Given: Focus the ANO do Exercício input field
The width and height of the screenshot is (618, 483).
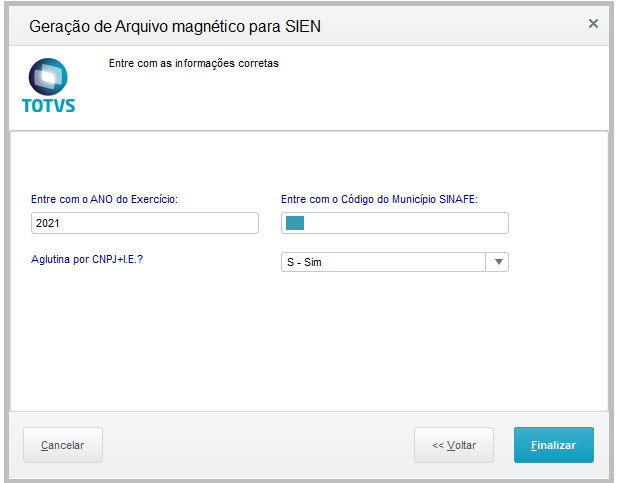Looking at the screenshot, I should 145,223.
